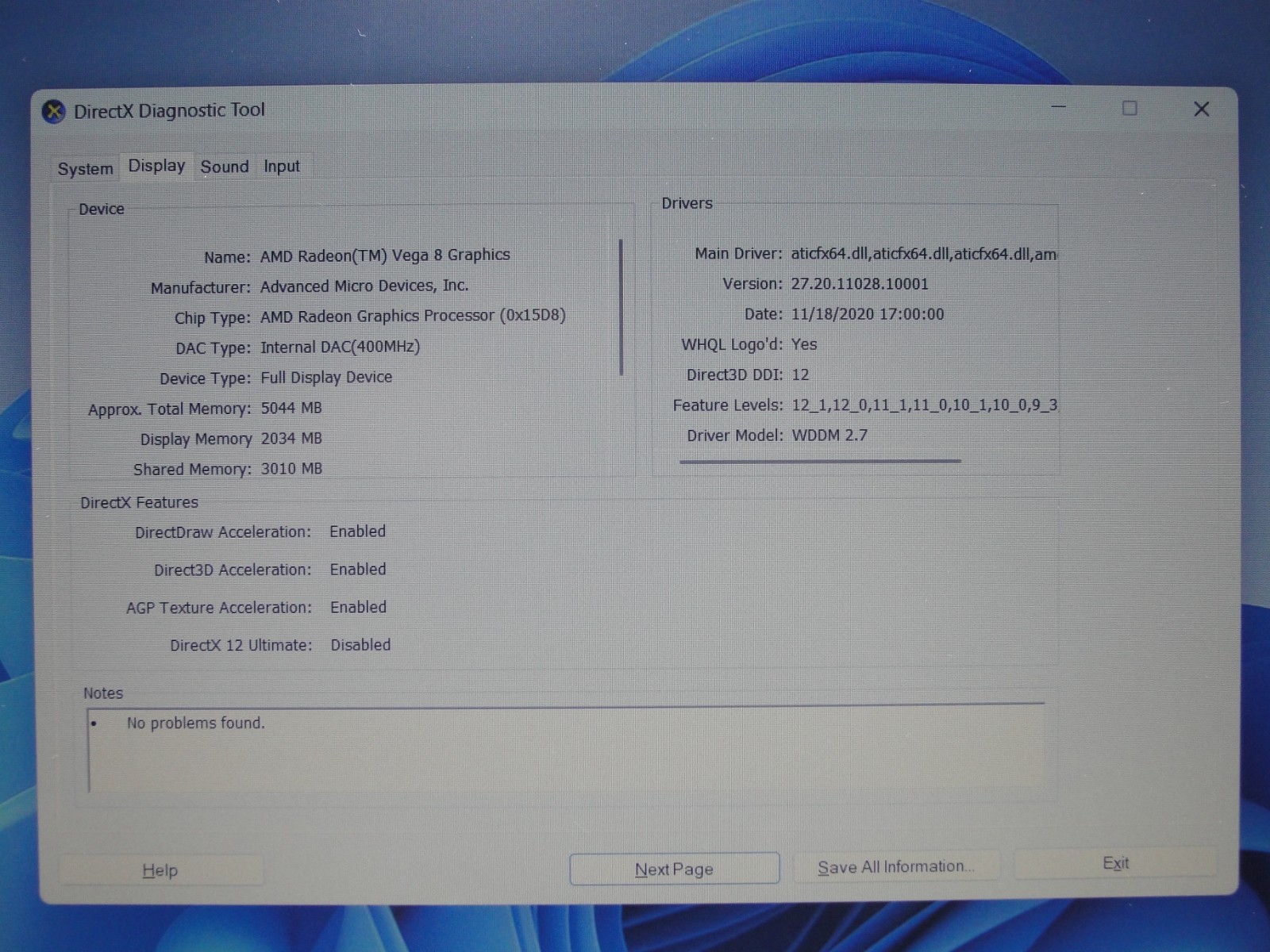The height and width of the screenshot is (952, 1270).
Task: Click Direct3D DDI value '12'
Action: click(800, 374)
